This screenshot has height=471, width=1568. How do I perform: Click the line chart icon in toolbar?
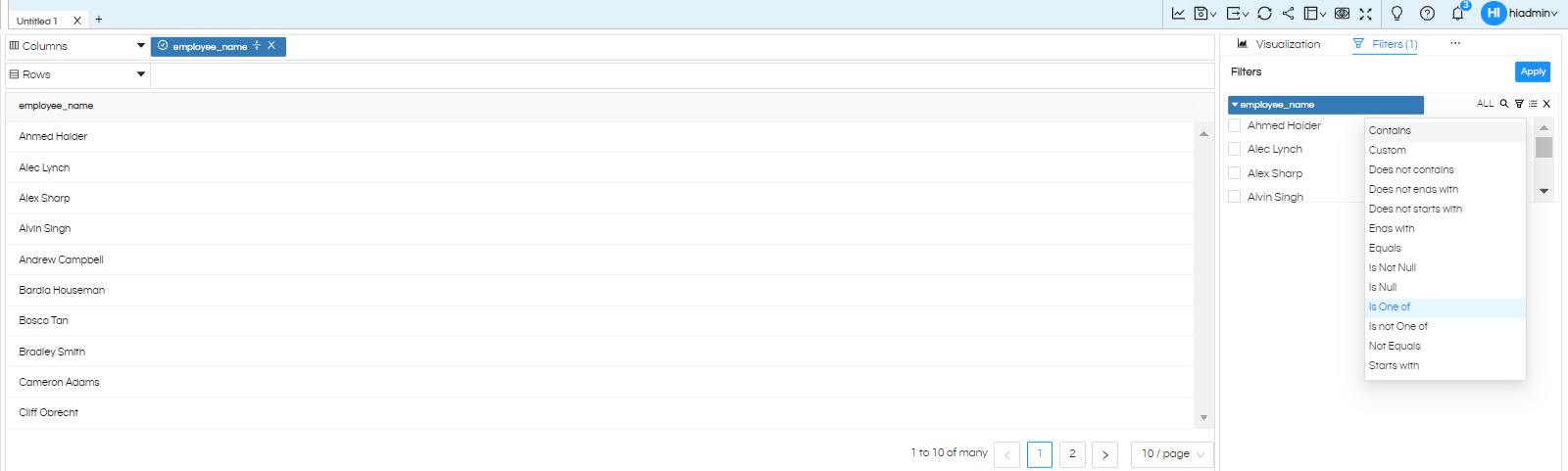[x=1178, y=14]
